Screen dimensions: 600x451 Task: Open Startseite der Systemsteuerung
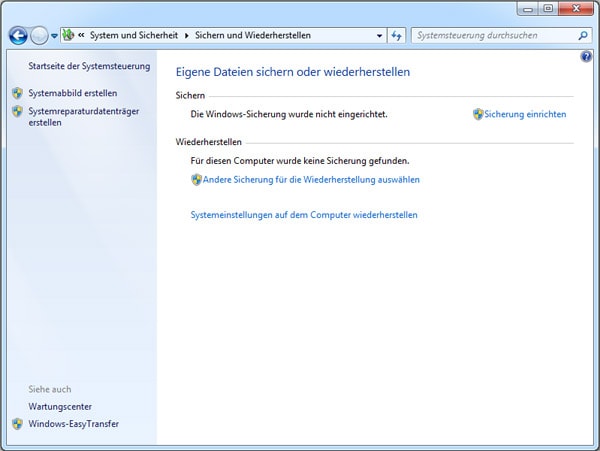click(89, 66)
